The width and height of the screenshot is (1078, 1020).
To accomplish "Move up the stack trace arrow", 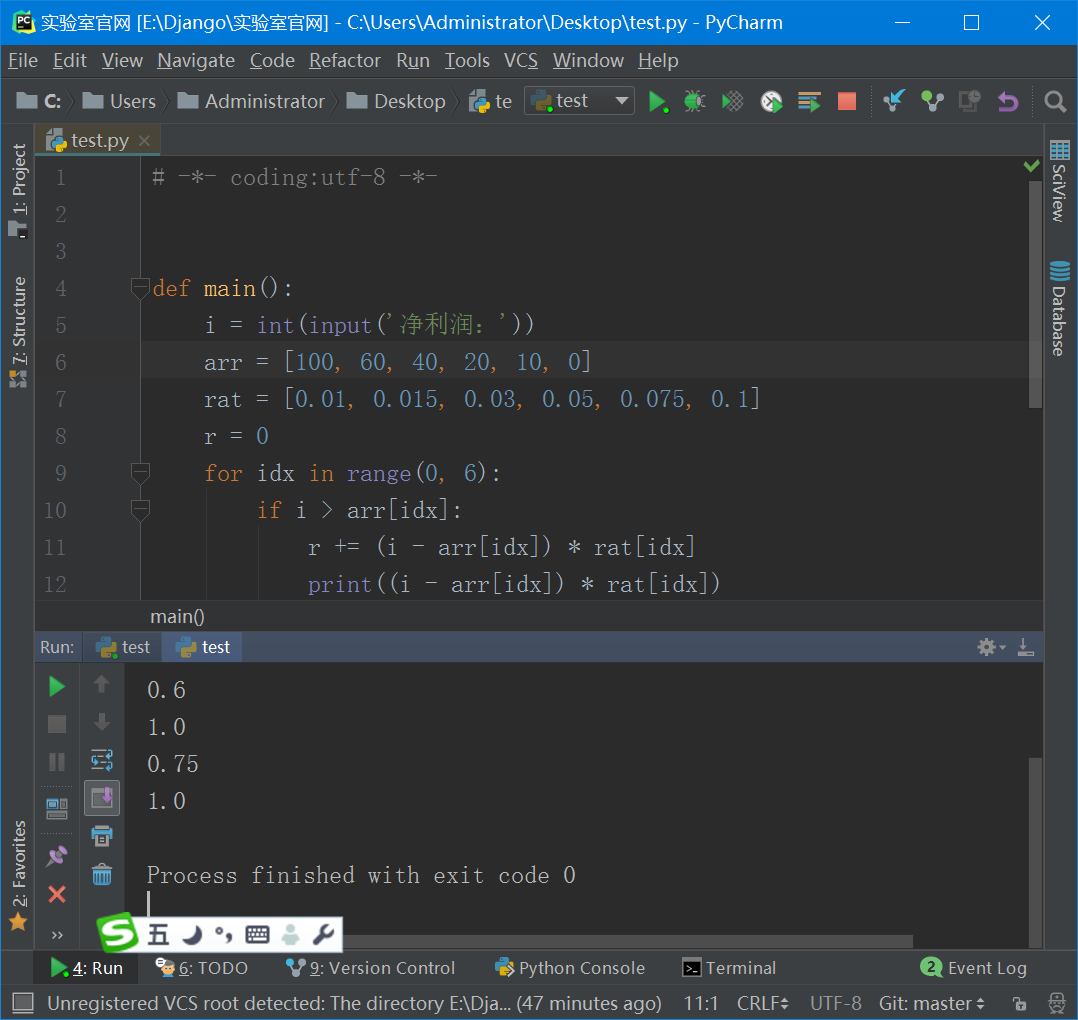I will click(102, 683).
